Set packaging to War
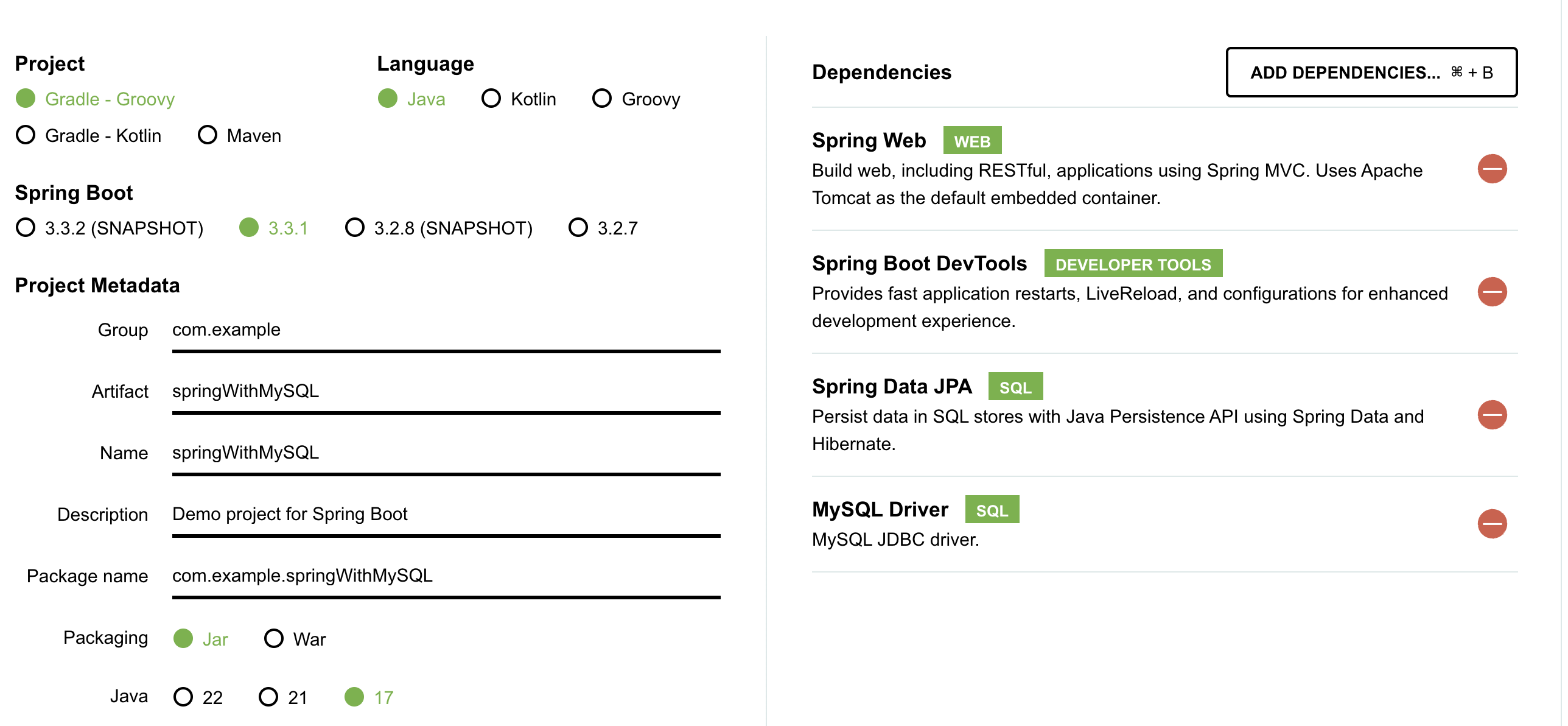 [274, 638]
